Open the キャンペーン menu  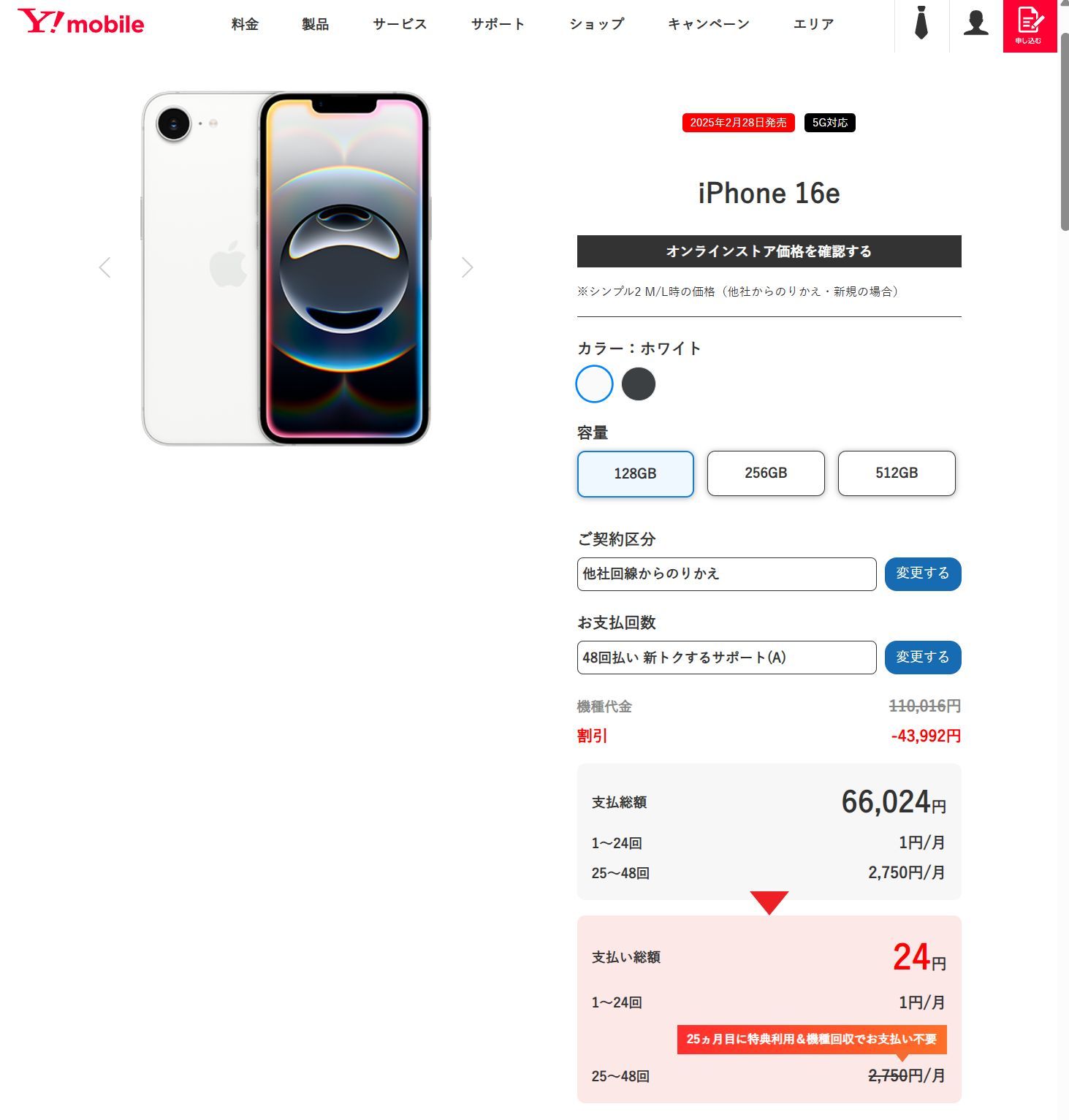708,24
